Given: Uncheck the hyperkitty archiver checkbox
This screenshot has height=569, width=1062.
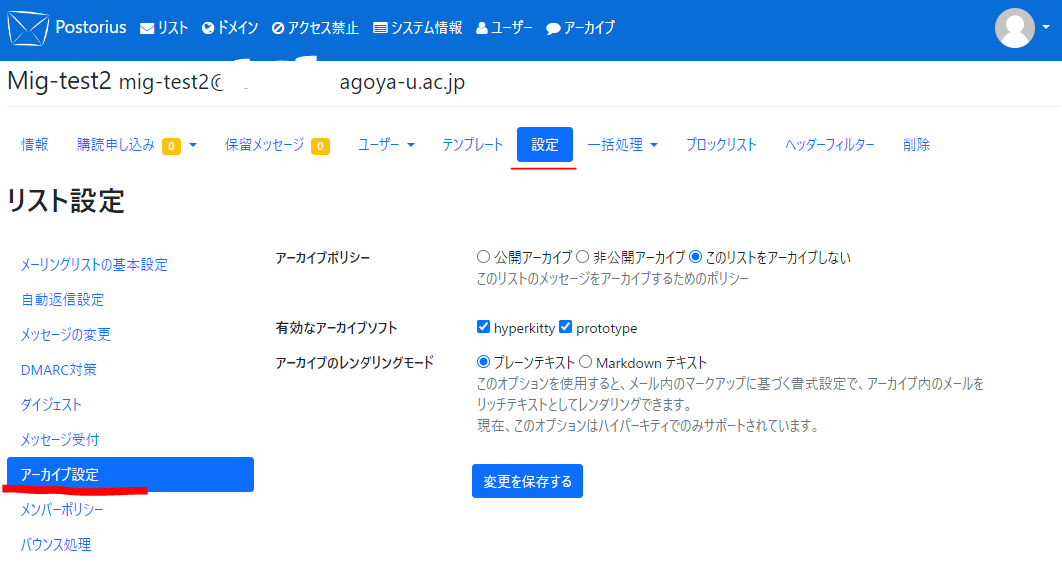Looking at the screenshot, I should [484, 327].
